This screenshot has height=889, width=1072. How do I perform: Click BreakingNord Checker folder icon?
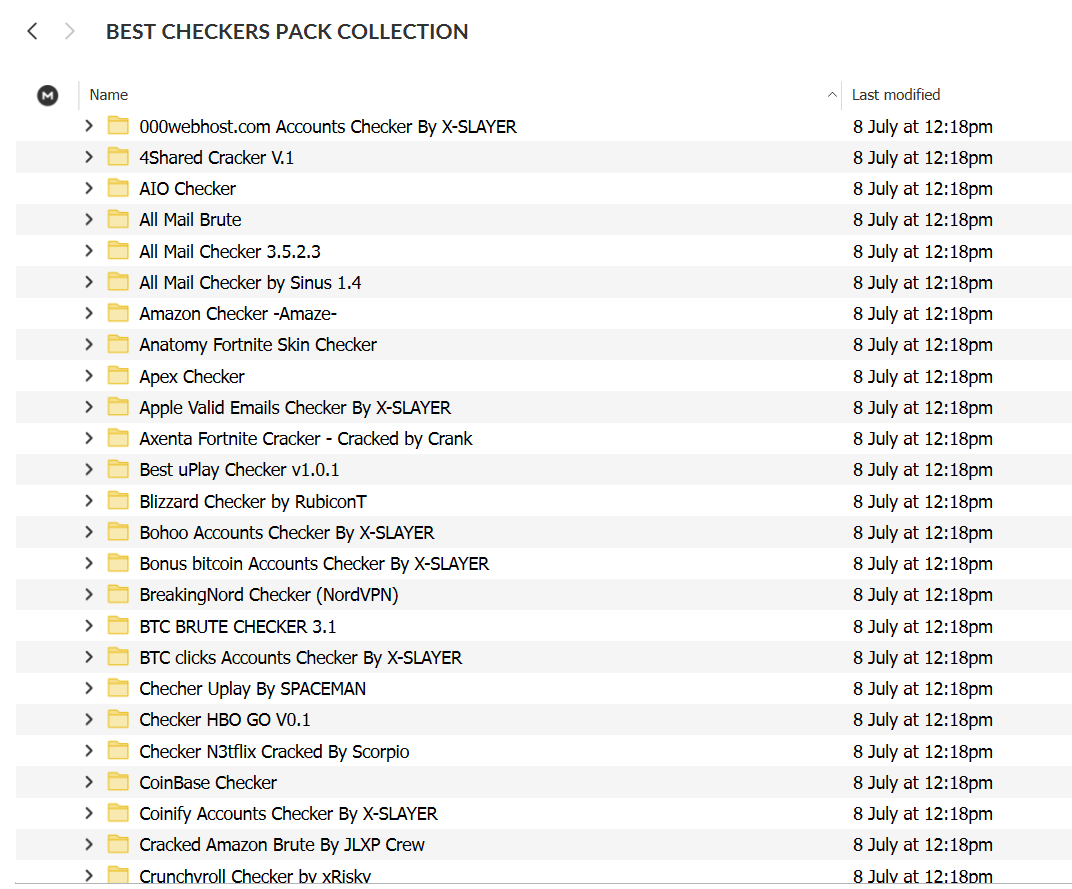(x=118, y=594)
